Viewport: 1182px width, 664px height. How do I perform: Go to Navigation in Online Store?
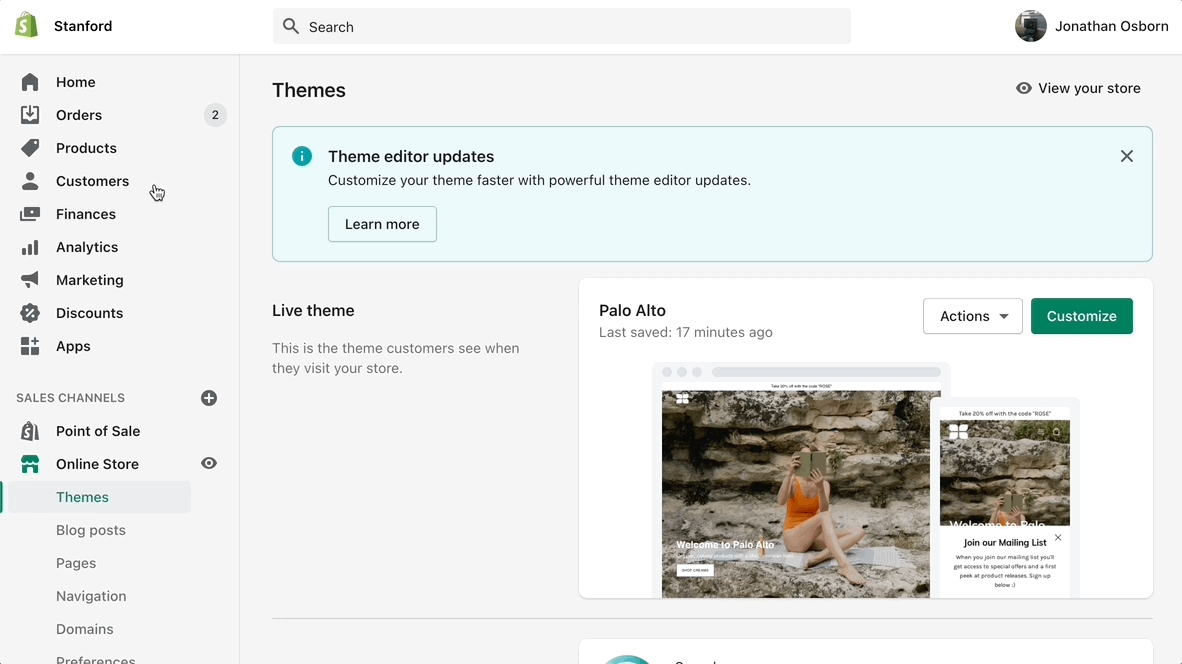[x=91, y=596]
